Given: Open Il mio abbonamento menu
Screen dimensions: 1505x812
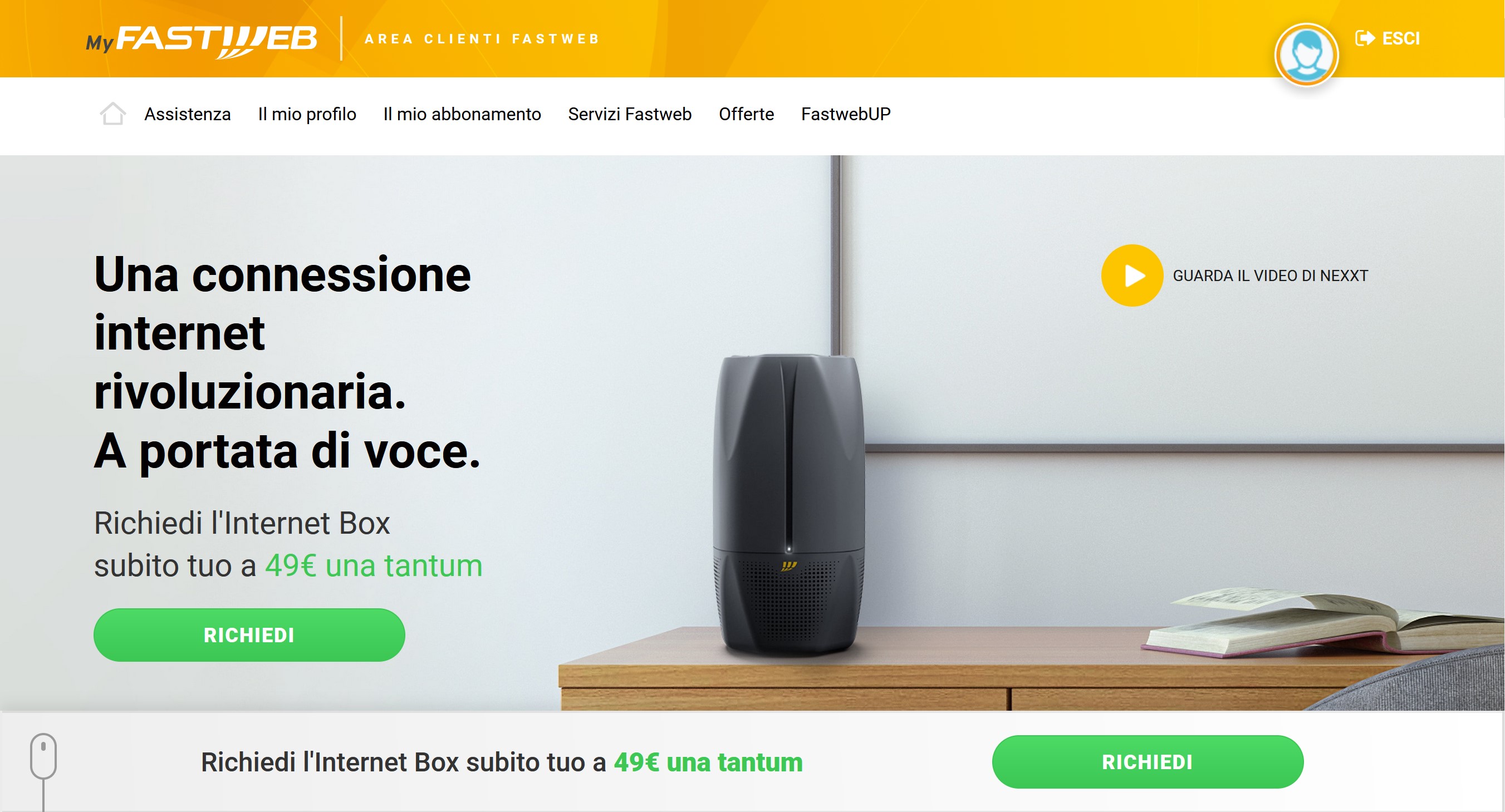Looking at the screenshot, I should click(x=462, y=114).
